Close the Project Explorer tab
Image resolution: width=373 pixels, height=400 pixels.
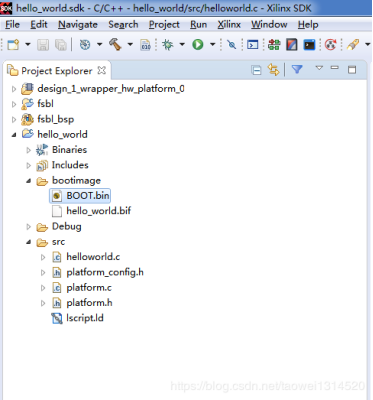(101, 71)
